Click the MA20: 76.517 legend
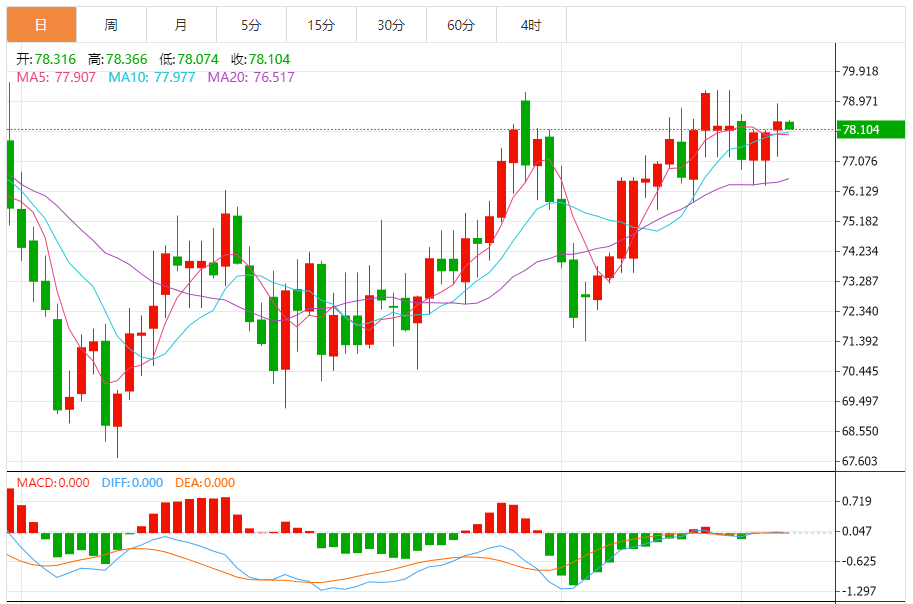 click(251, 77)
